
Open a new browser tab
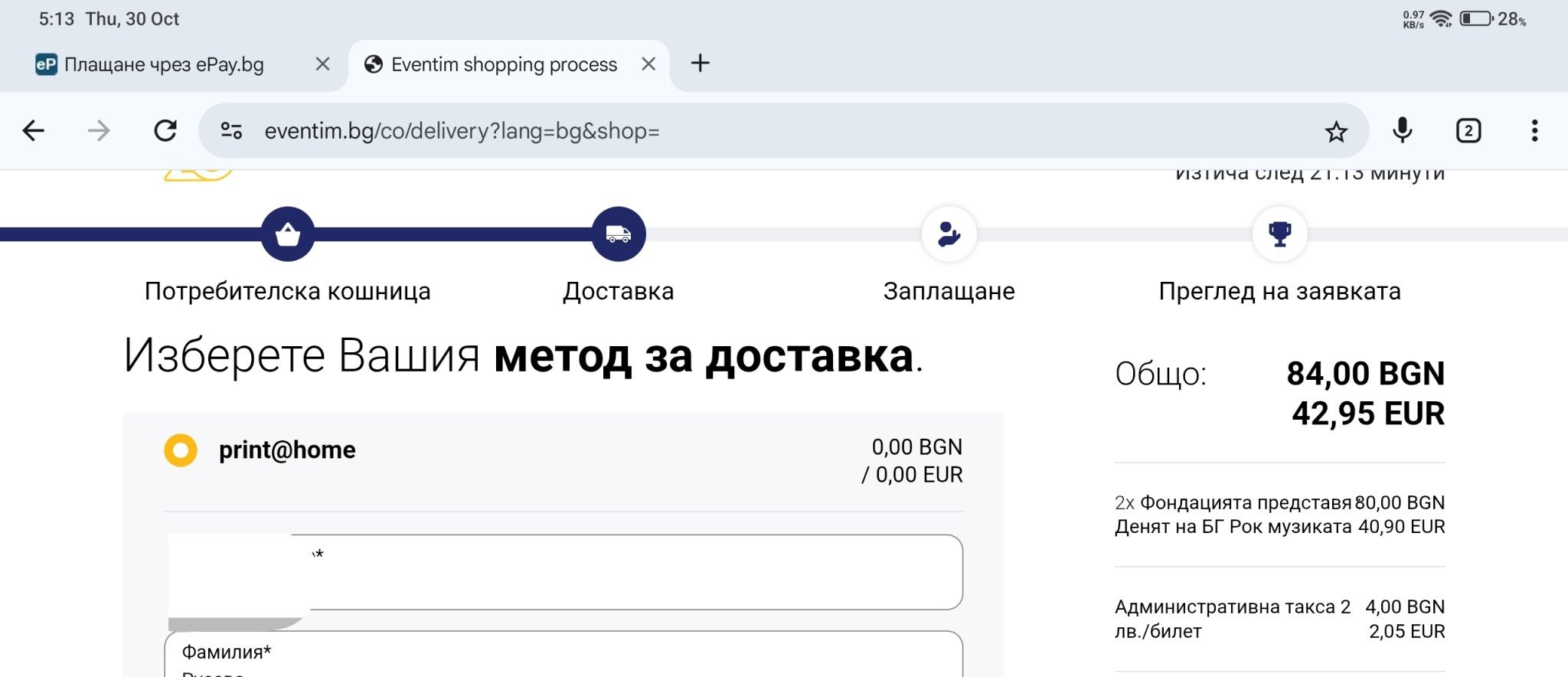coord(700,64)
